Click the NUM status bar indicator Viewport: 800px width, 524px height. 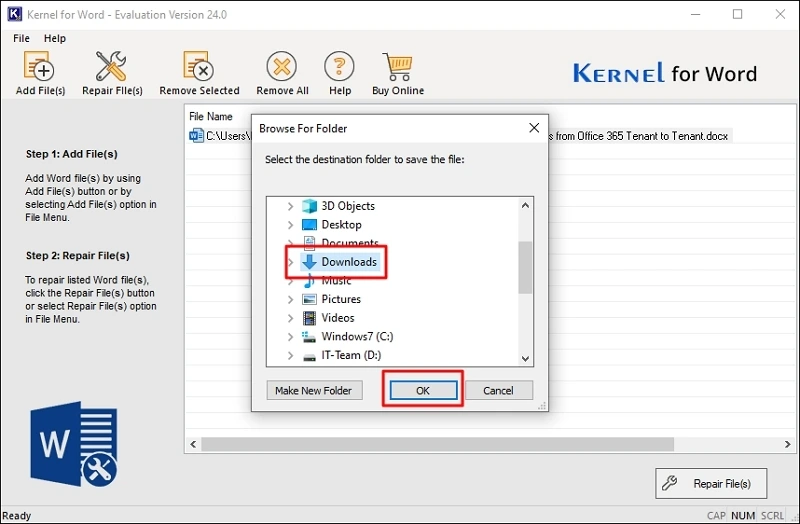pyautogui.click(x=743, y=516)
